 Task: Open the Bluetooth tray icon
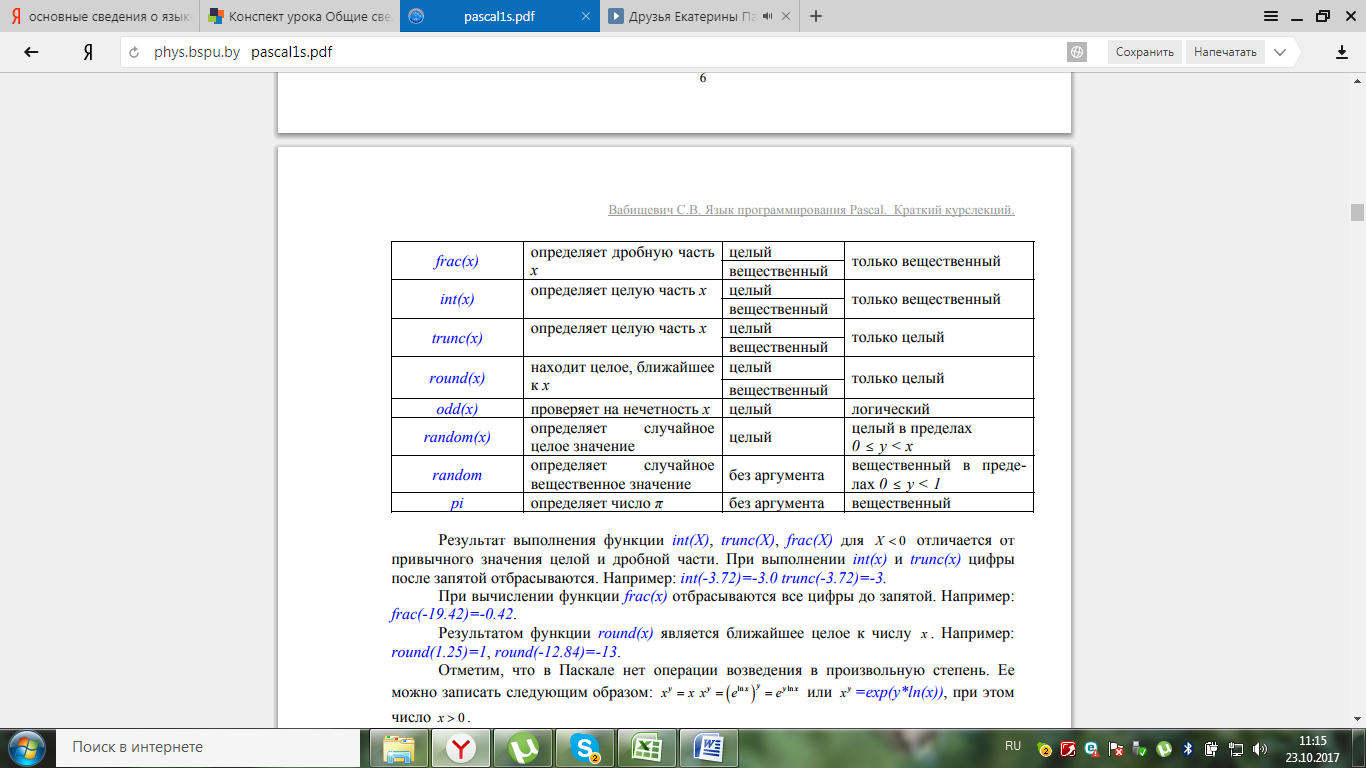(x=1188, y=748)
